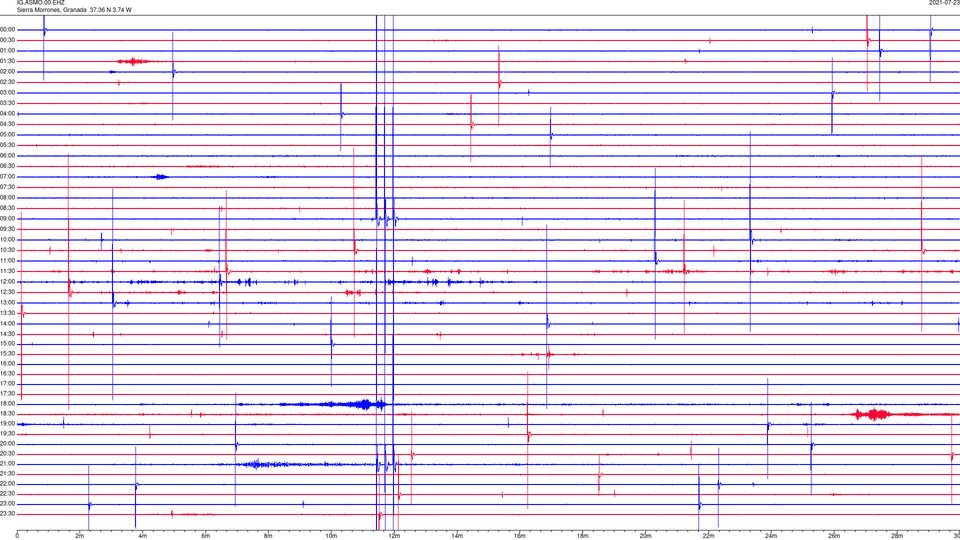The image size is (960, 540).
Task: Select the 03:30 trace time label
Action: [x=8, y=103]
